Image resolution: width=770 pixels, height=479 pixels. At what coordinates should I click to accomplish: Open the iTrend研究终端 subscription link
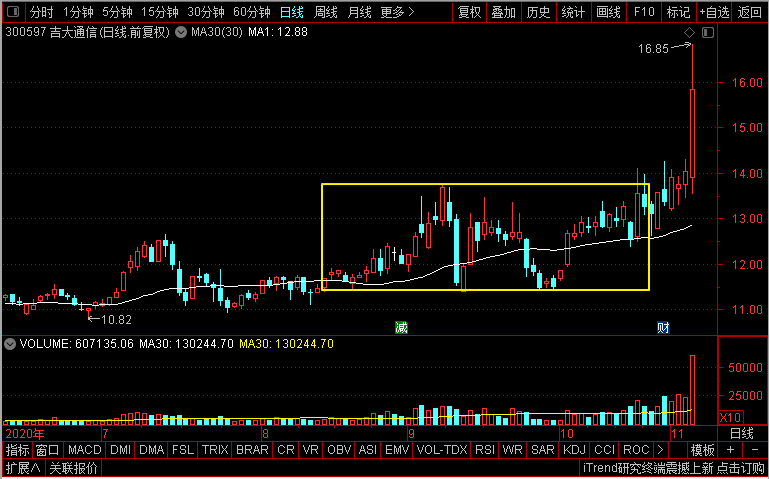(x=674, y=469)
